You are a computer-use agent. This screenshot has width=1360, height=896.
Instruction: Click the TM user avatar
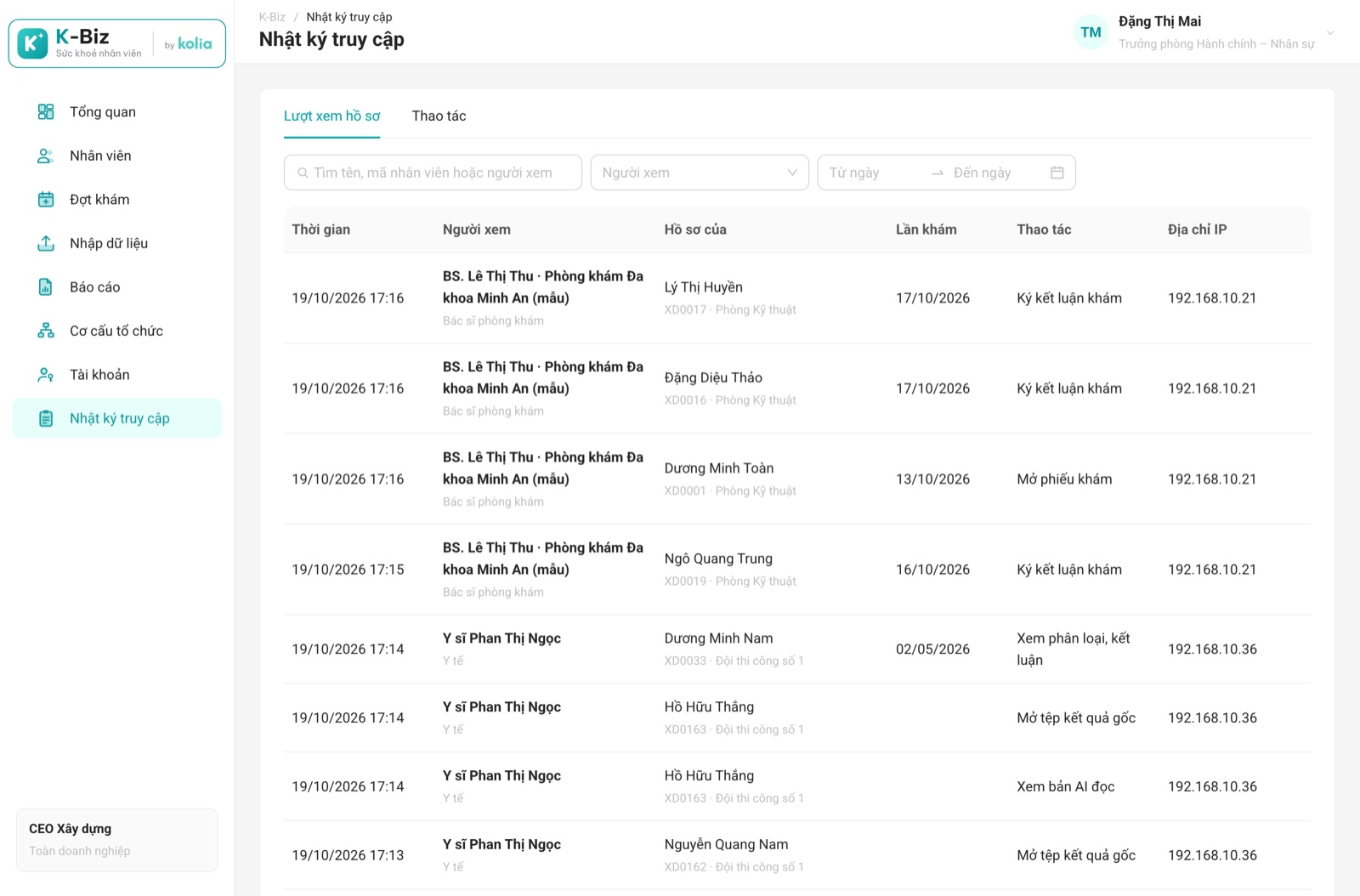click(x=1091, y=32)
